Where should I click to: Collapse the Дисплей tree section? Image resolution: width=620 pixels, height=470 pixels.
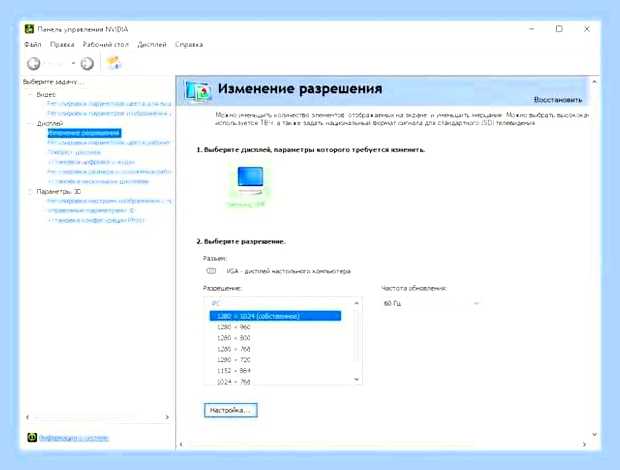coord(30,124)
